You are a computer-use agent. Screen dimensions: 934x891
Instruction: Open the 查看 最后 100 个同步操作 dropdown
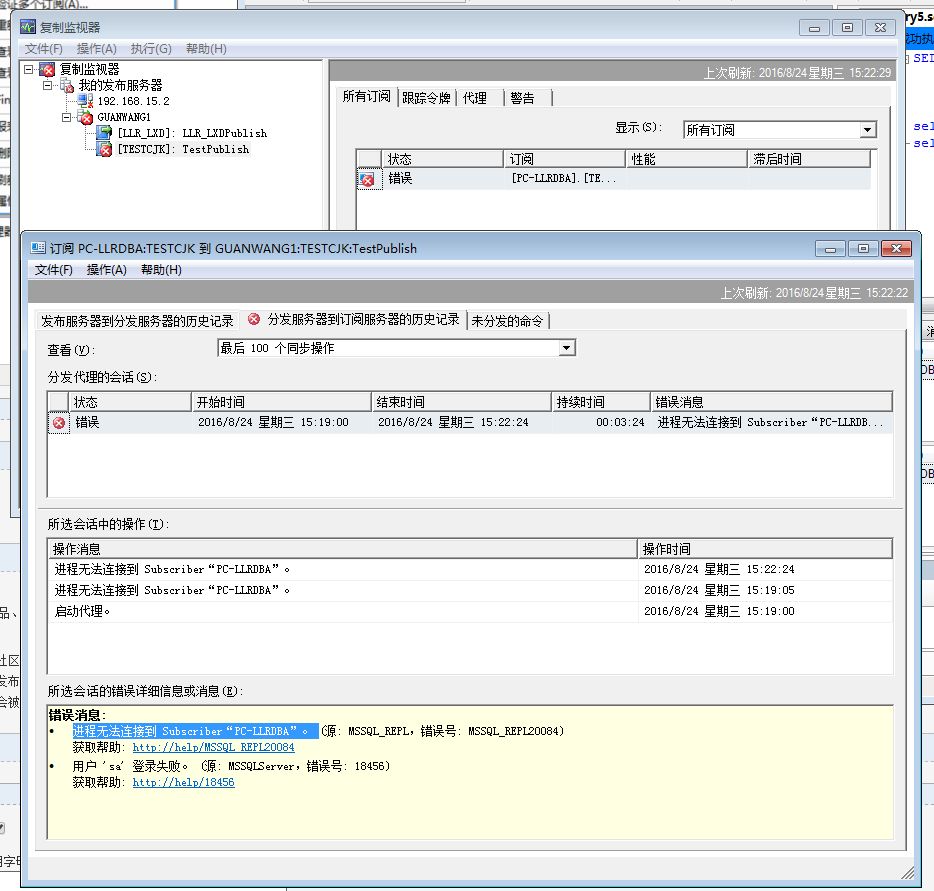[x=566, y=348]
